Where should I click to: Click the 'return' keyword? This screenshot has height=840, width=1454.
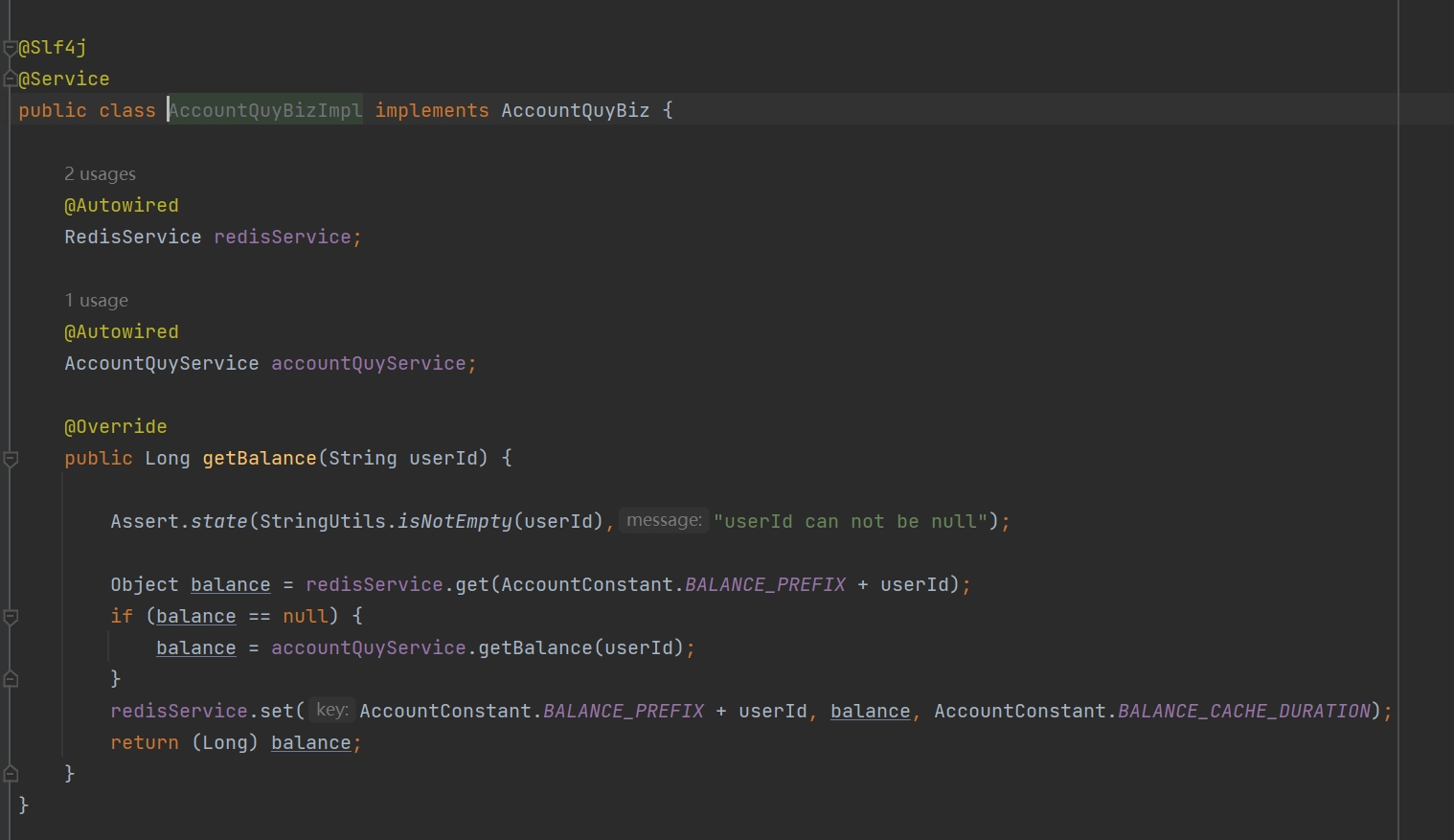145,743
